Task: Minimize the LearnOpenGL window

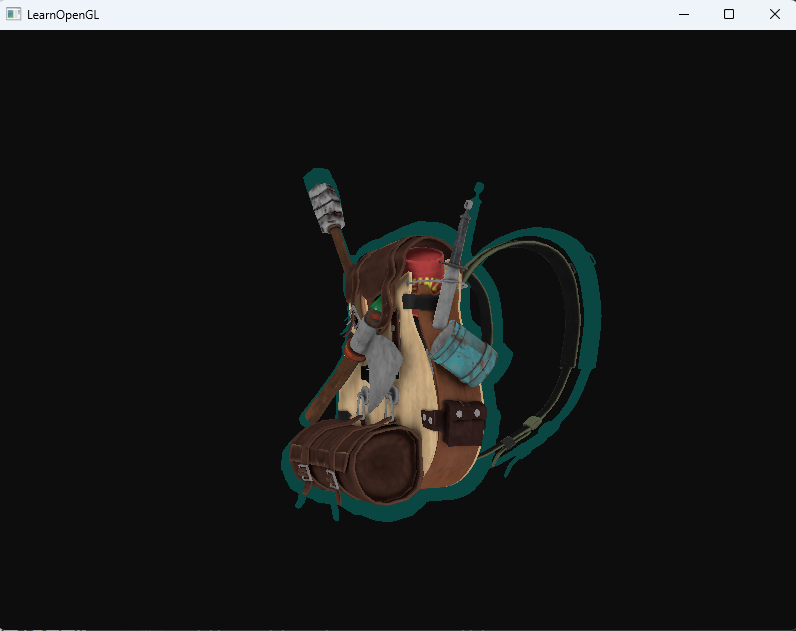Action: coord(684,14)
